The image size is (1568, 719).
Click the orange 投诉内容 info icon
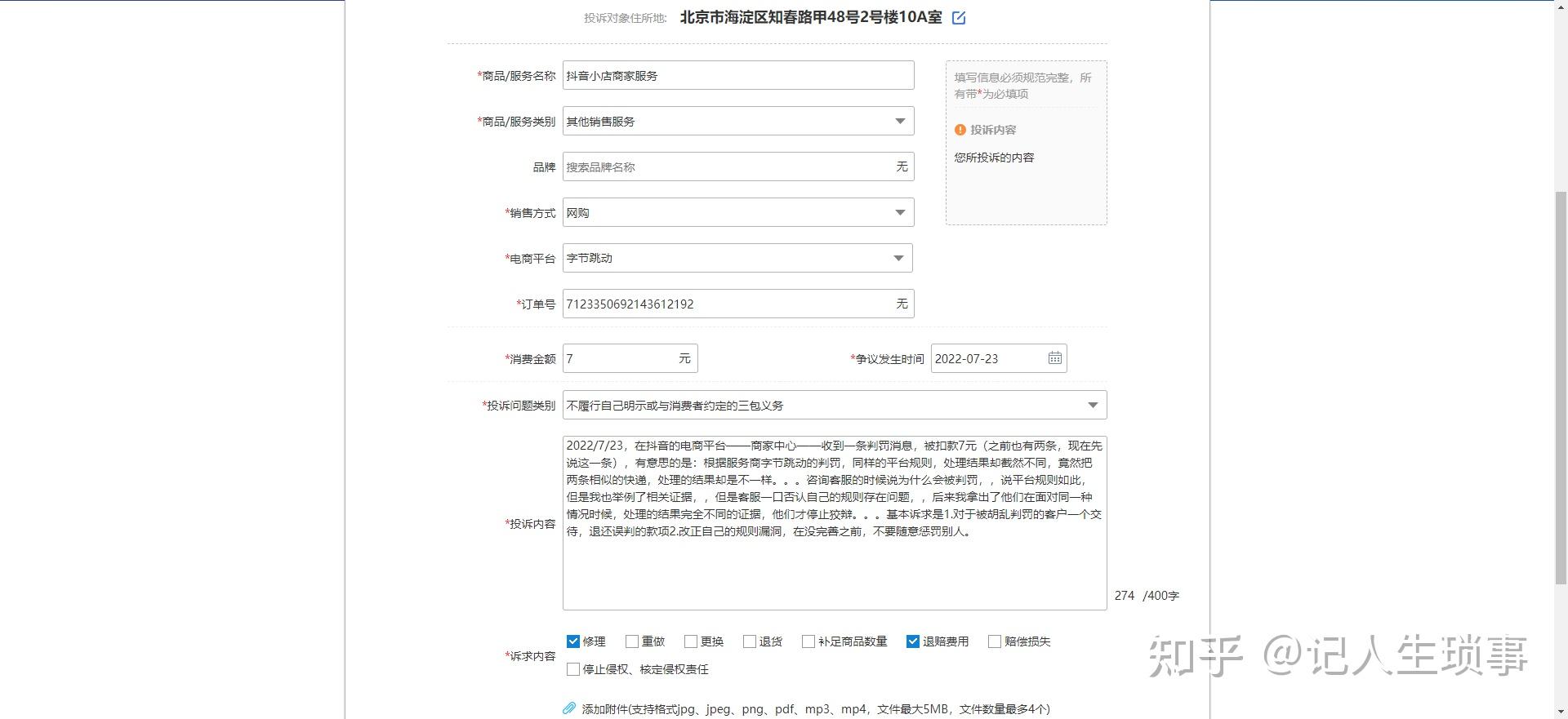960,130
